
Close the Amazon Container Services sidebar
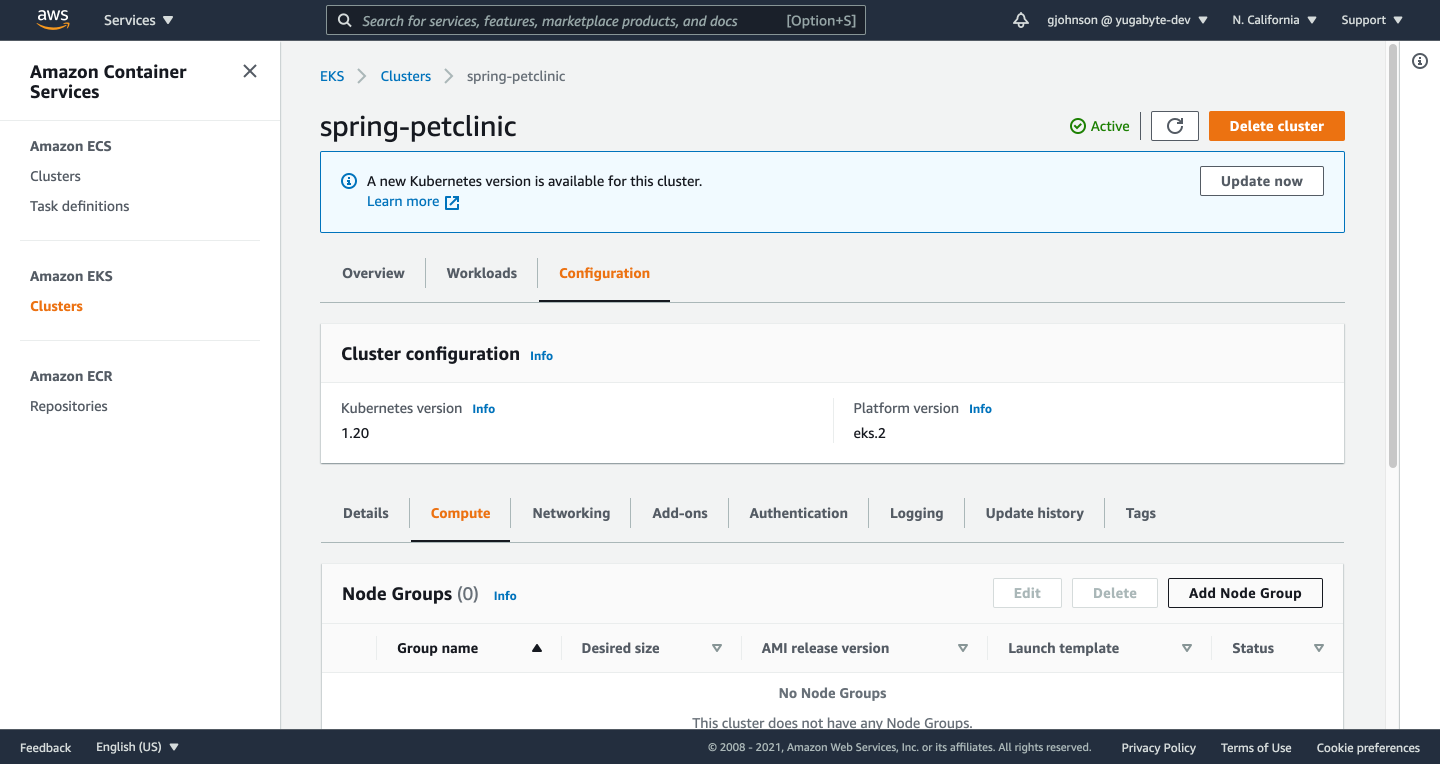click(249, 71)
